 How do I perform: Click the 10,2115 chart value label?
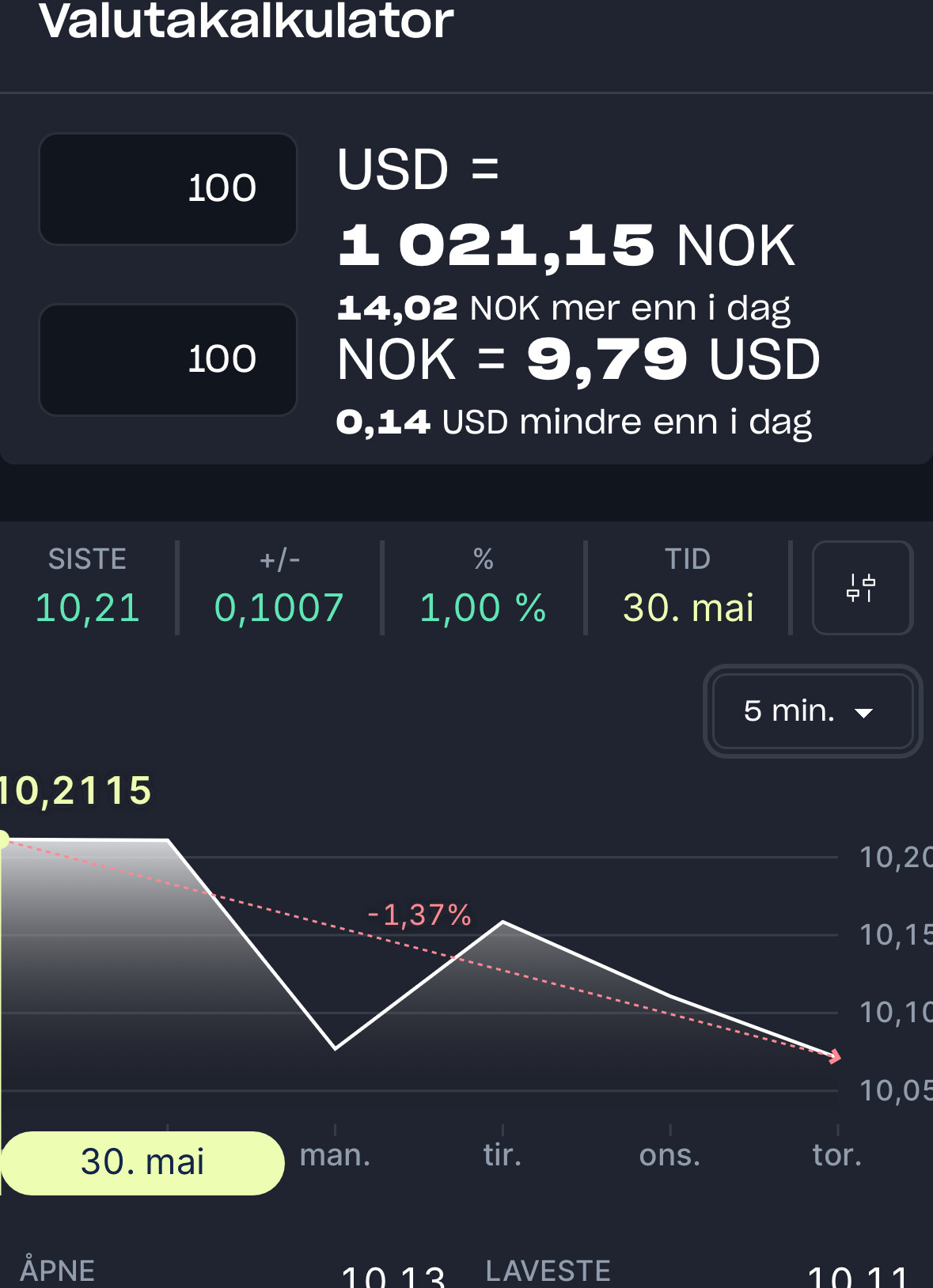click(76, 790)
